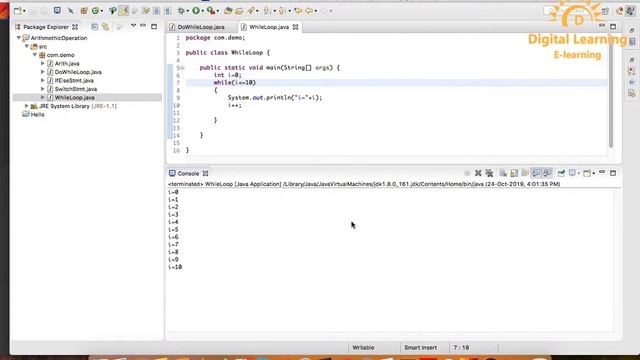Click the 7 : 18 cursor position status
This screenshot has width=640, height=360.
[461, 348]
